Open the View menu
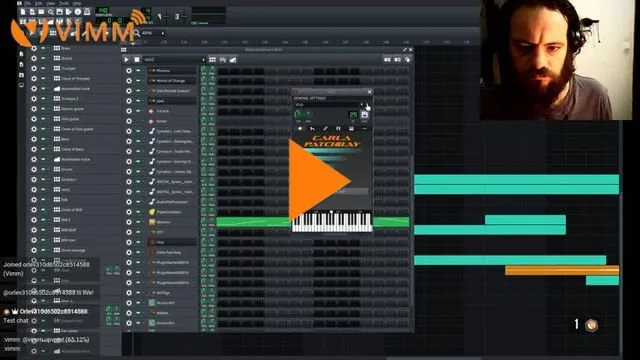640x360 pixels. [51, 3]
